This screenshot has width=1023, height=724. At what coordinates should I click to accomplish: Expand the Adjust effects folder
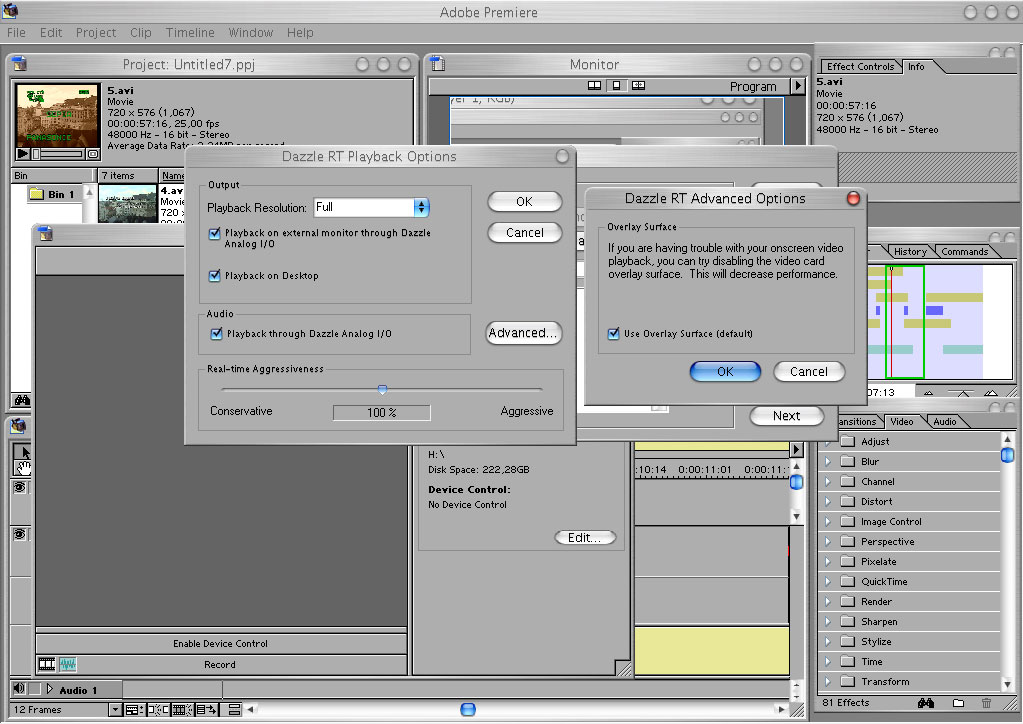(828, 442)
